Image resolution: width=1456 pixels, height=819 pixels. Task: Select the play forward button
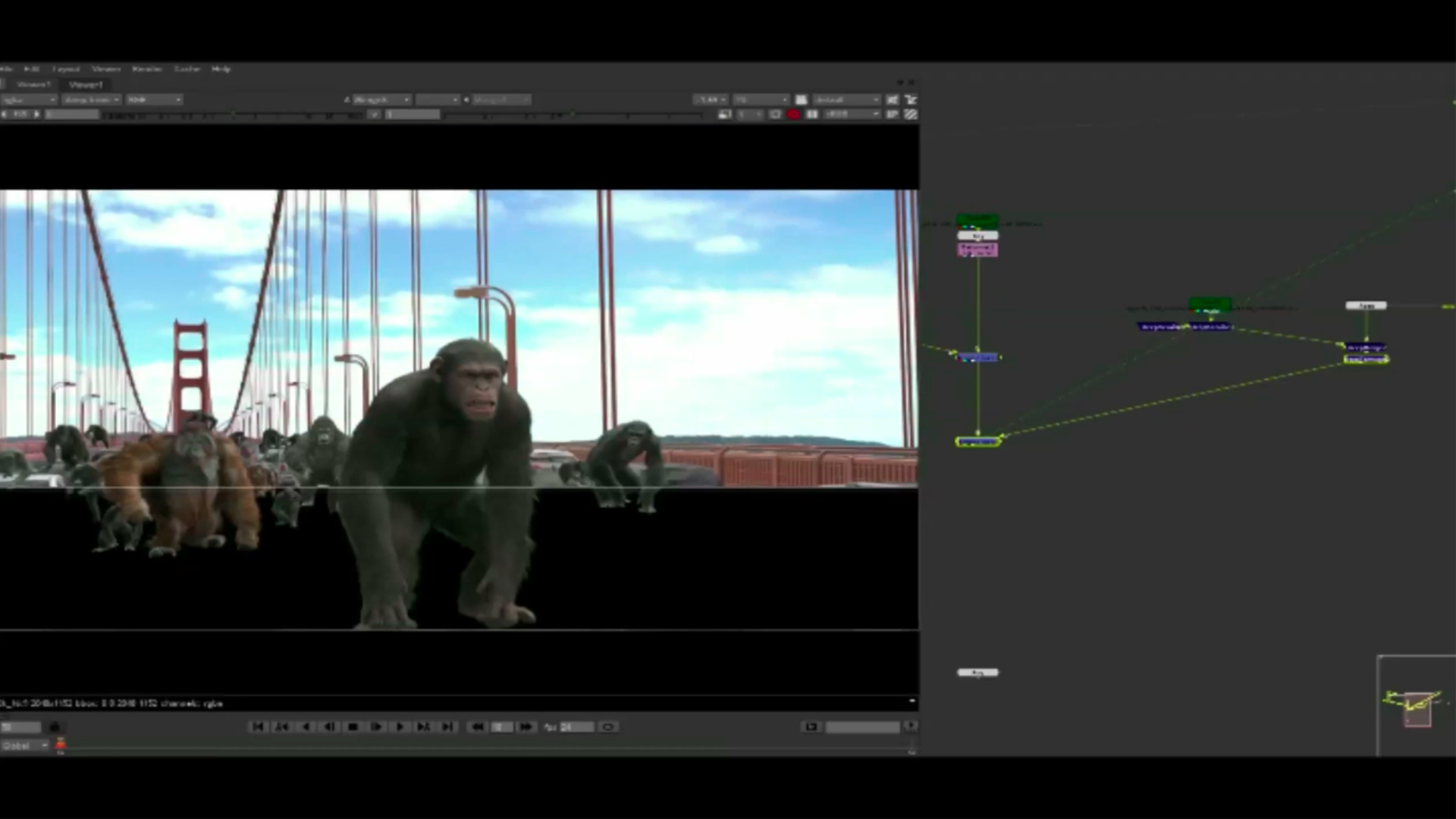coord(400,726)
